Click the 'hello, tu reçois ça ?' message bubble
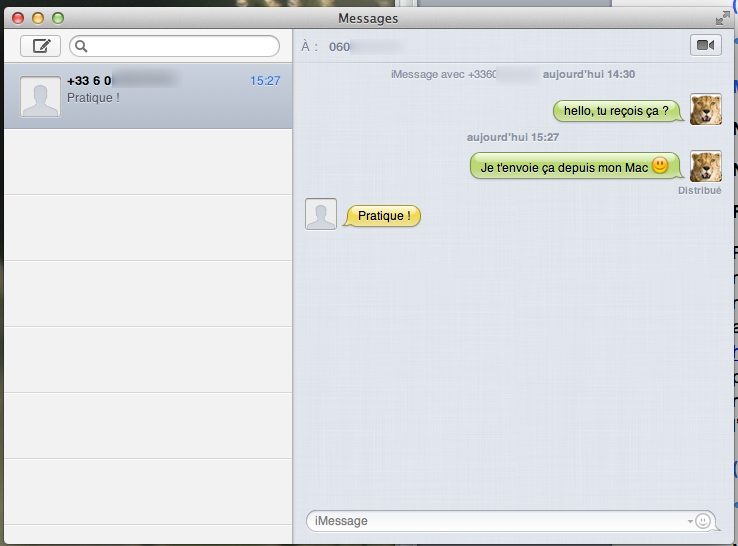 pyautogui.click(x=617, y=111)
